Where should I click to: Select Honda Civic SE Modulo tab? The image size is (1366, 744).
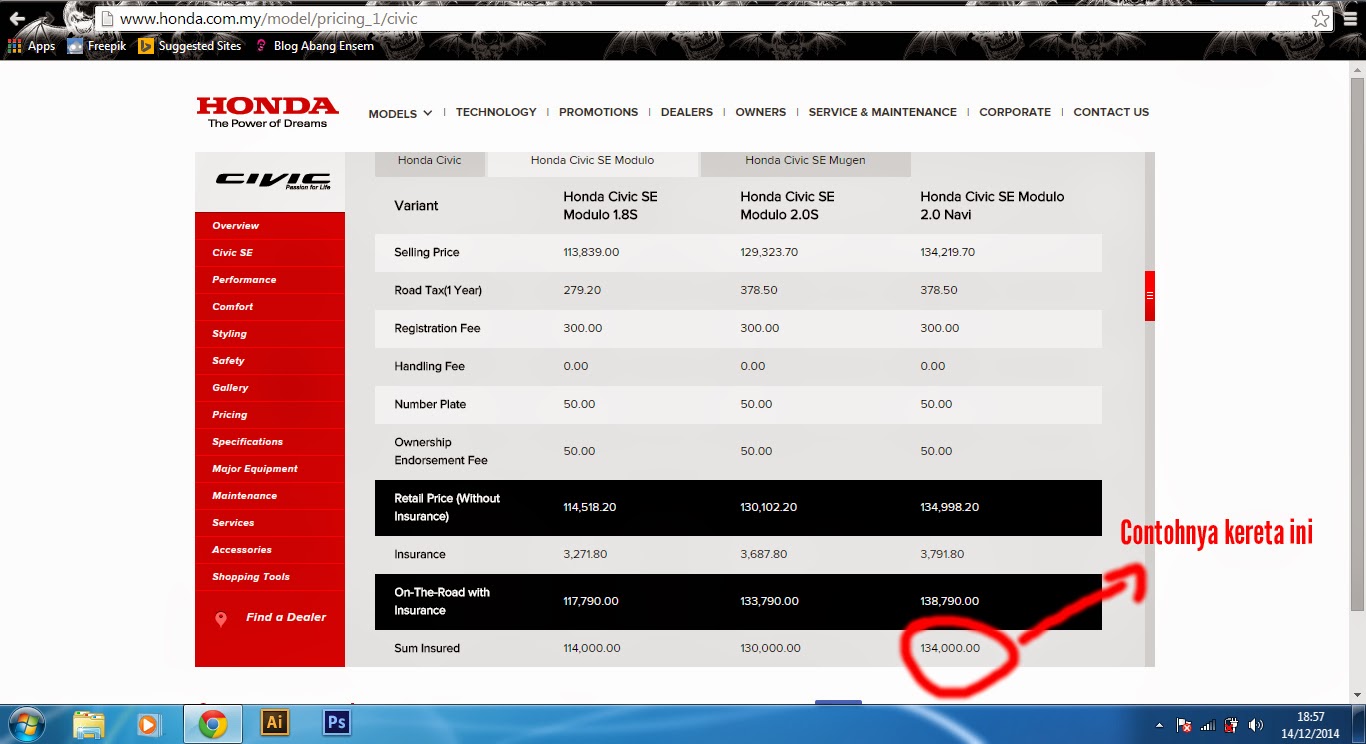click(x=592, y=163)
